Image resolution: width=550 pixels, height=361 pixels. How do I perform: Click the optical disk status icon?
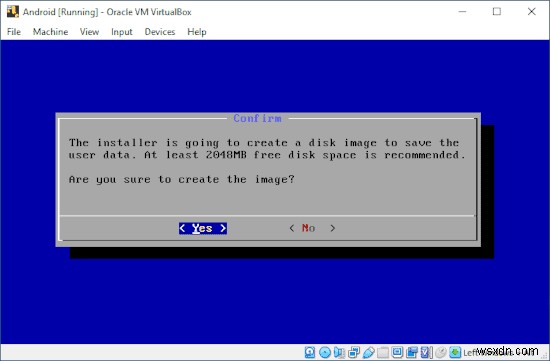tap(325, 352)
